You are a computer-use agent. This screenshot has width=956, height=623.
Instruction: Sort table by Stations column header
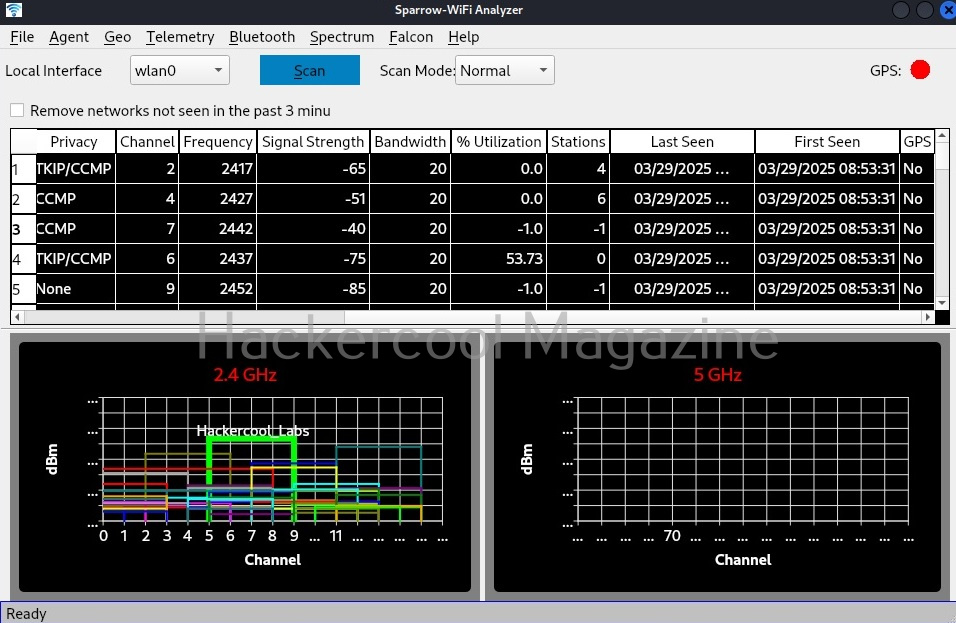578,141
